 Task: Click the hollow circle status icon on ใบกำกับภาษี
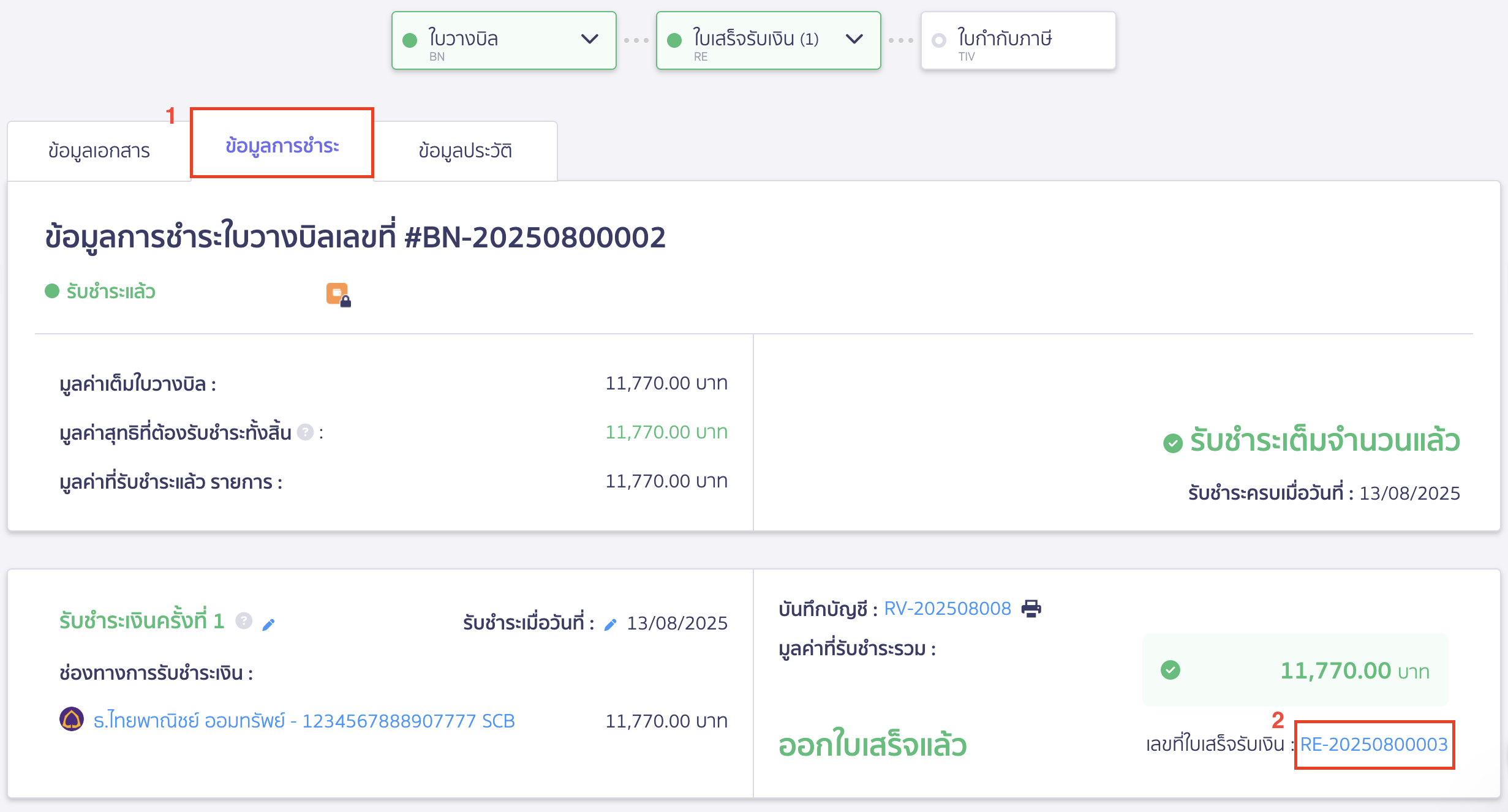pos(938,40)
